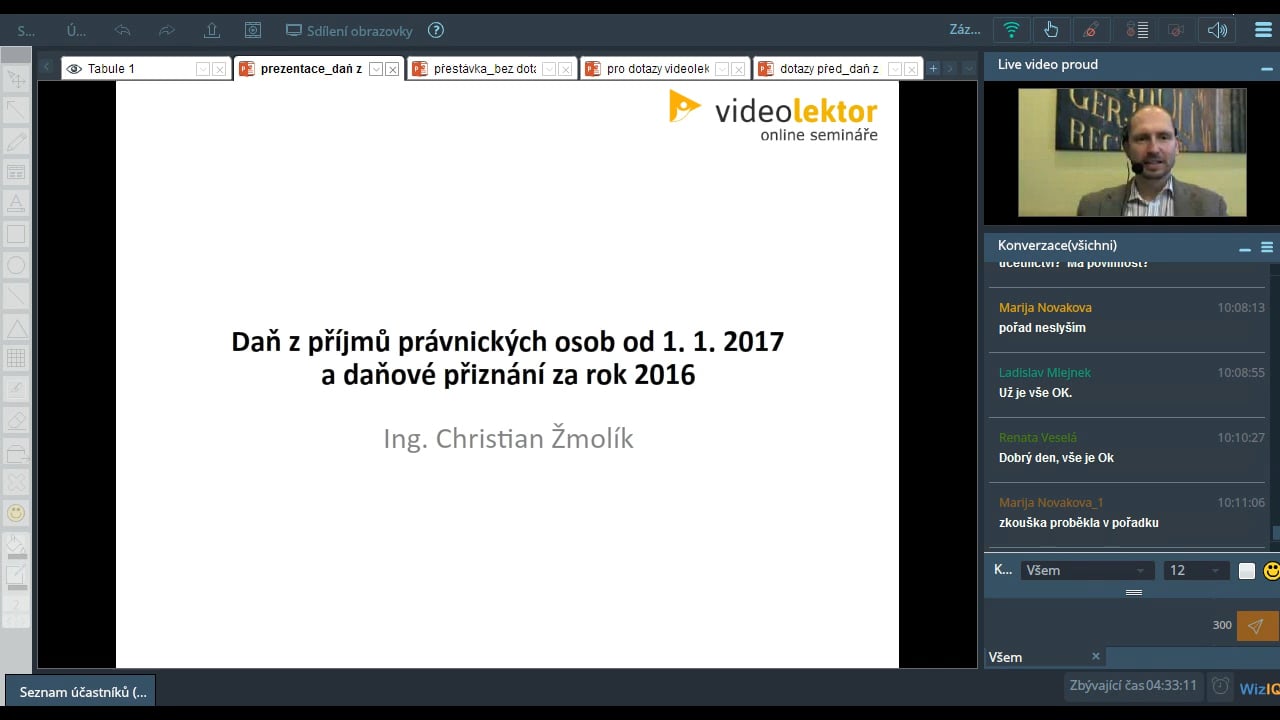This screenshot has width=1280, height=720.
Task: Click the chat resize handle bar
Action: (x=1134, y=593)
